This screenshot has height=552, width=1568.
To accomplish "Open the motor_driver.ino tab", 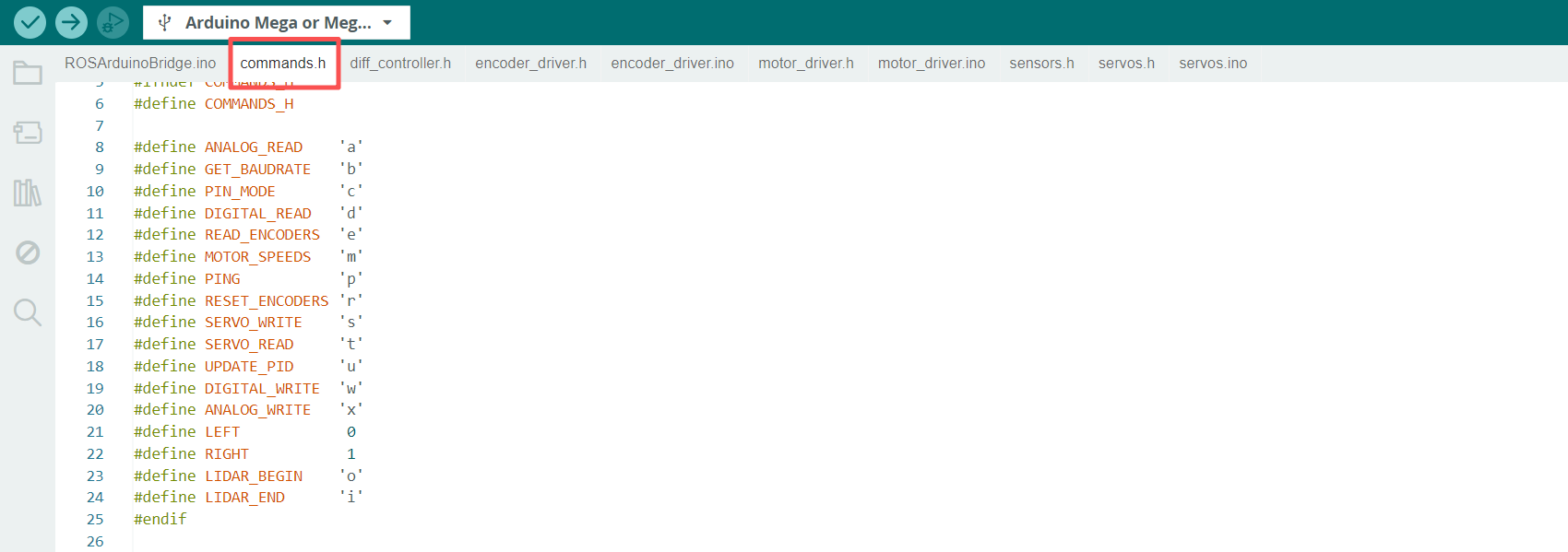I will pyautogui.click(x=932, y=63).
